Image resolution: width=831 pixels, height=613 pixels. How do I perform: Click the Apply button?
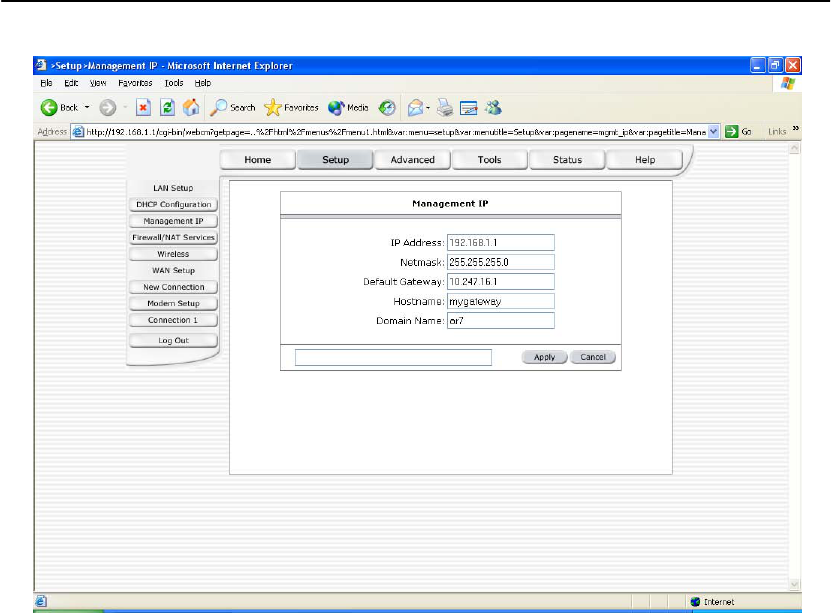pyautogui.click(x=544, y=357)
